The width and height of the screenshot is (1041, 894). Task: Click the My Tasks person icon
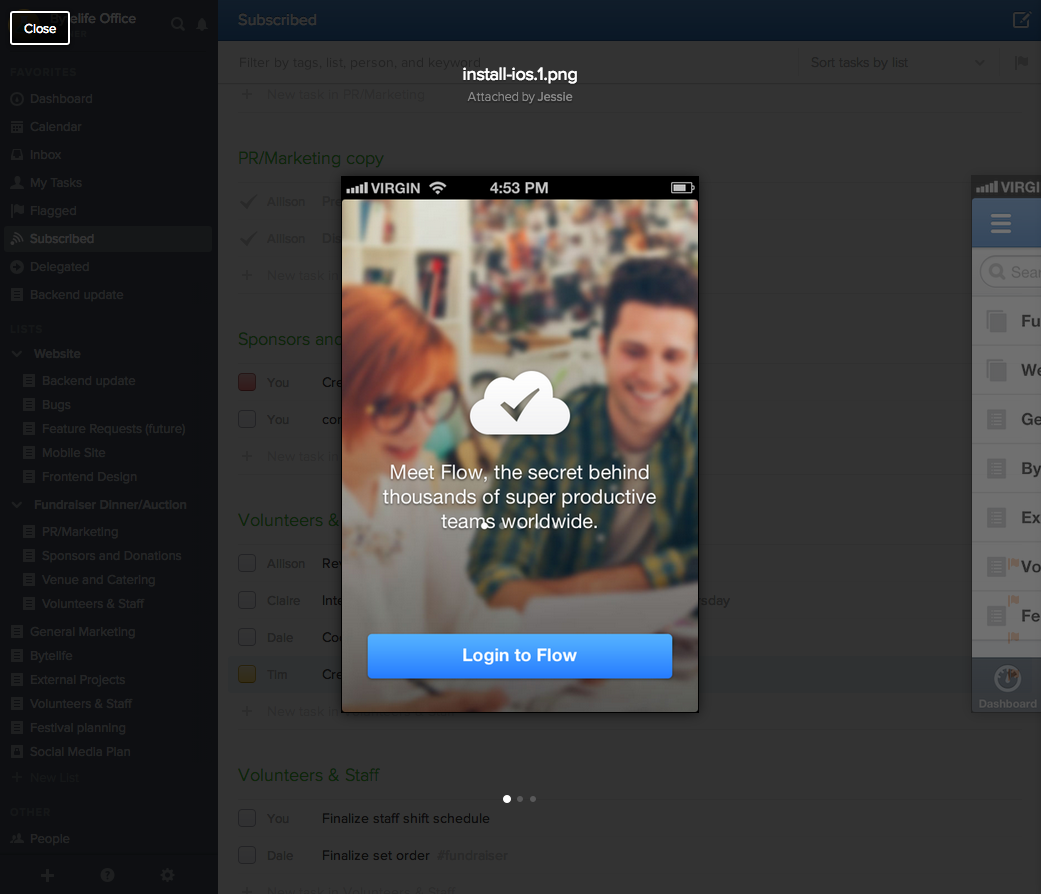[17, 183]
